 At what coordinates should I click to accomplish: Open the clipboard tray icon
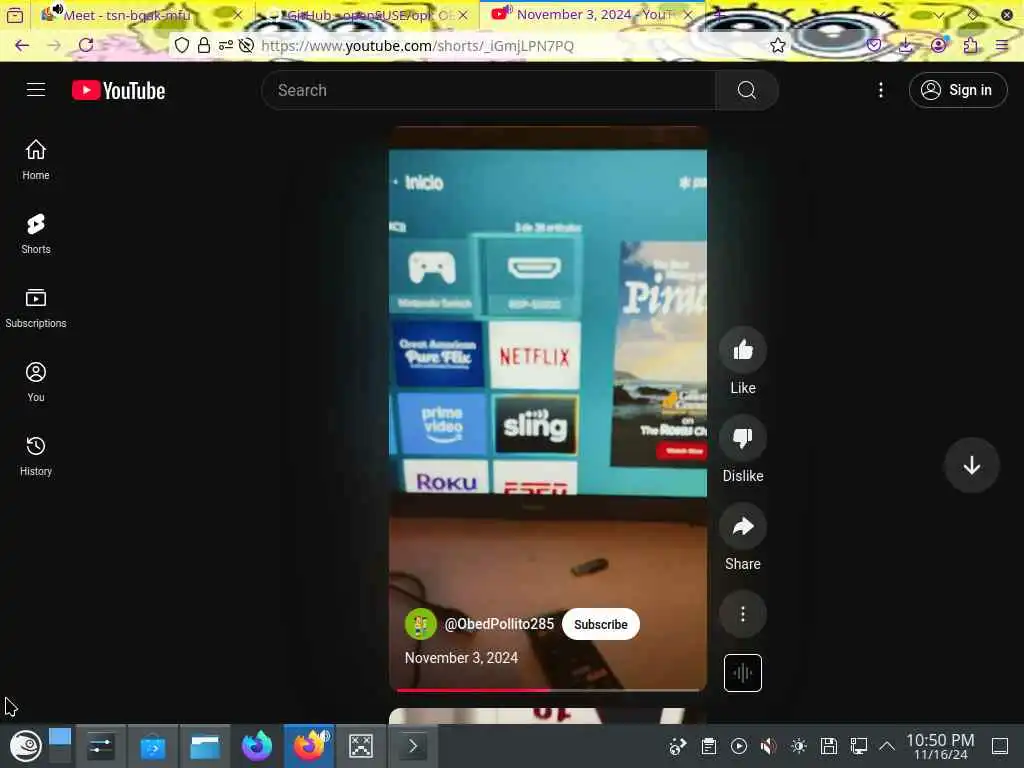pyautogui.click(x=709, y=746)
